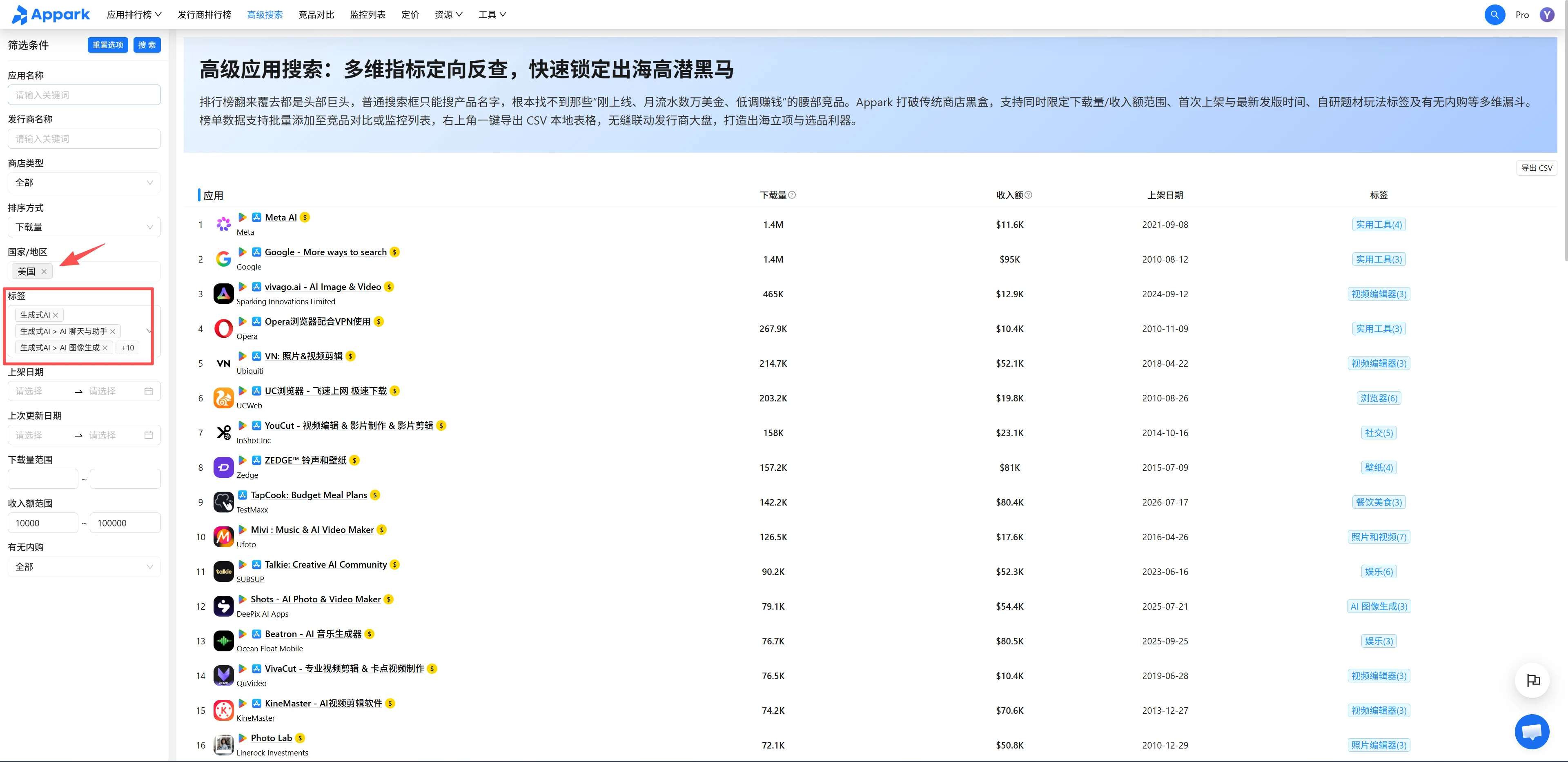
Task: Open the chat support bubble
Action: tap(1532, 731)
